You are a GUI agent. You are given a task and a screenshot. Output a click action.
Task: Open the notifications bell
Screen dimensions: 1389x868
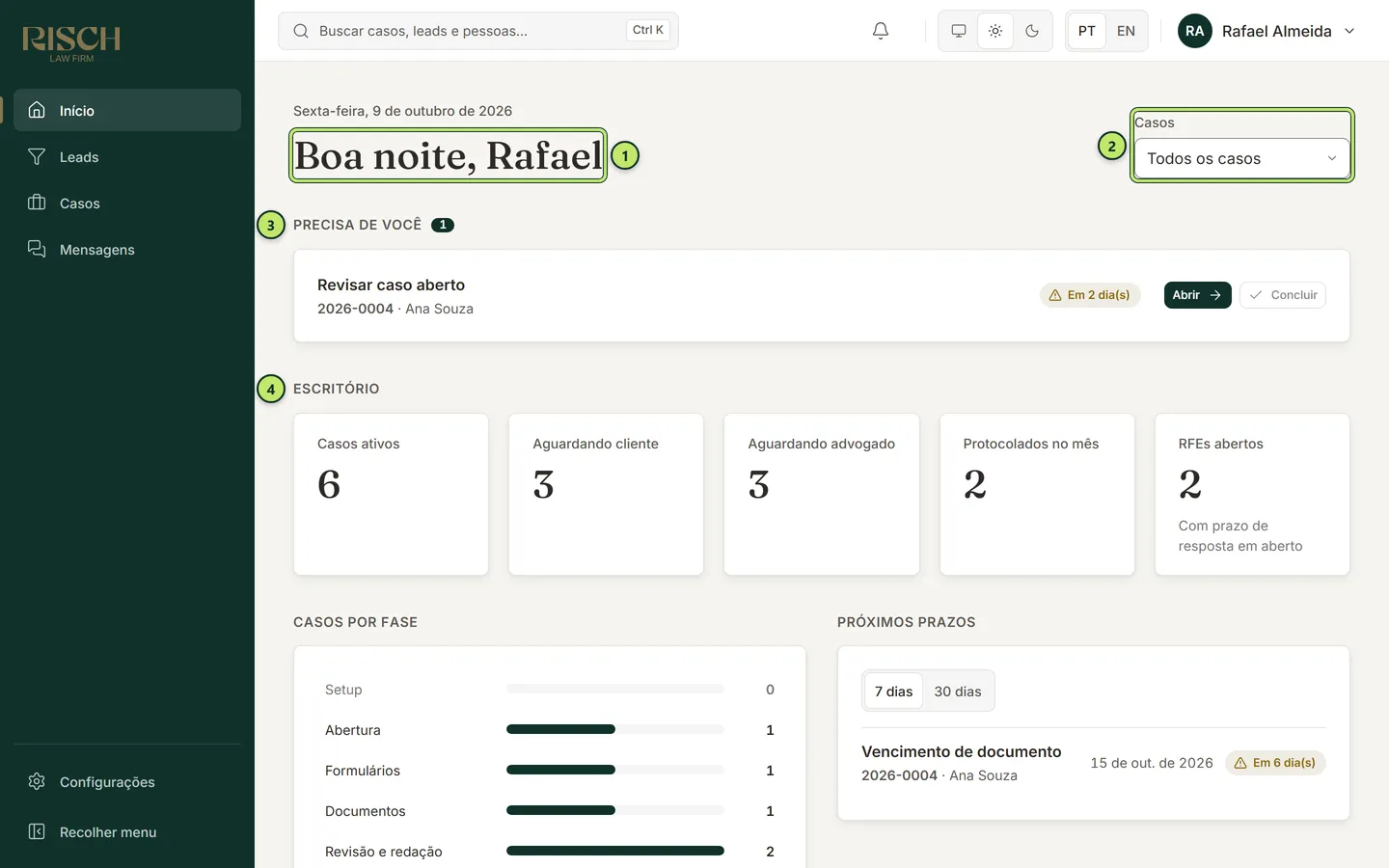pyautogui.click(x=881, y=31)
